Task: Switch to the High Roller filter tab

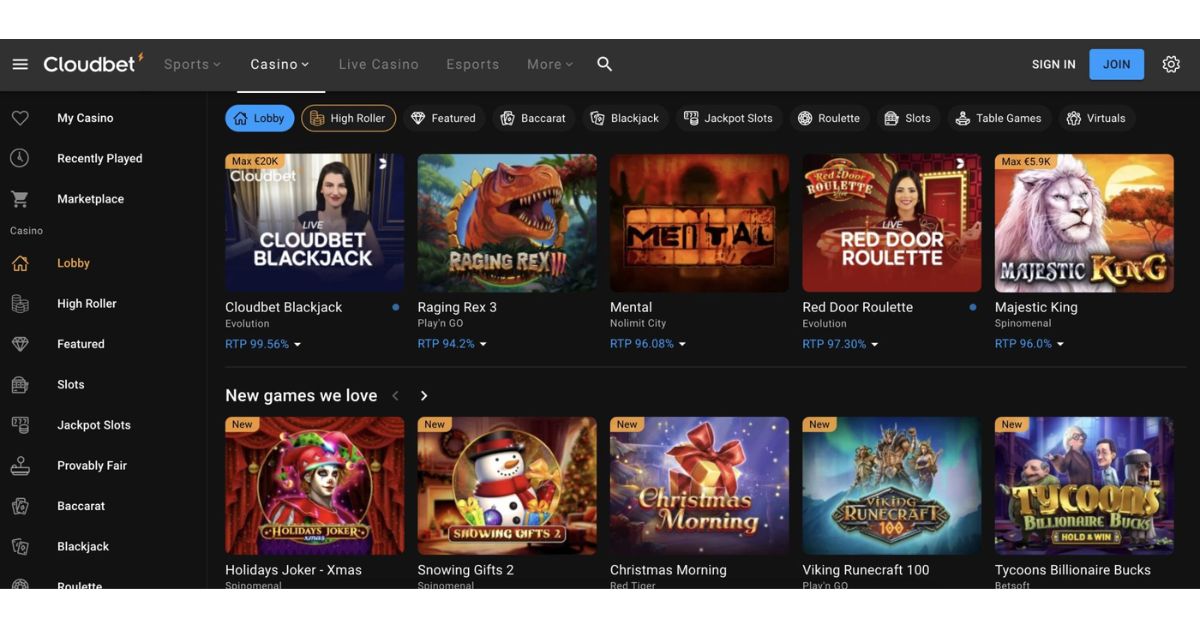Action: (x=348, y=118)
